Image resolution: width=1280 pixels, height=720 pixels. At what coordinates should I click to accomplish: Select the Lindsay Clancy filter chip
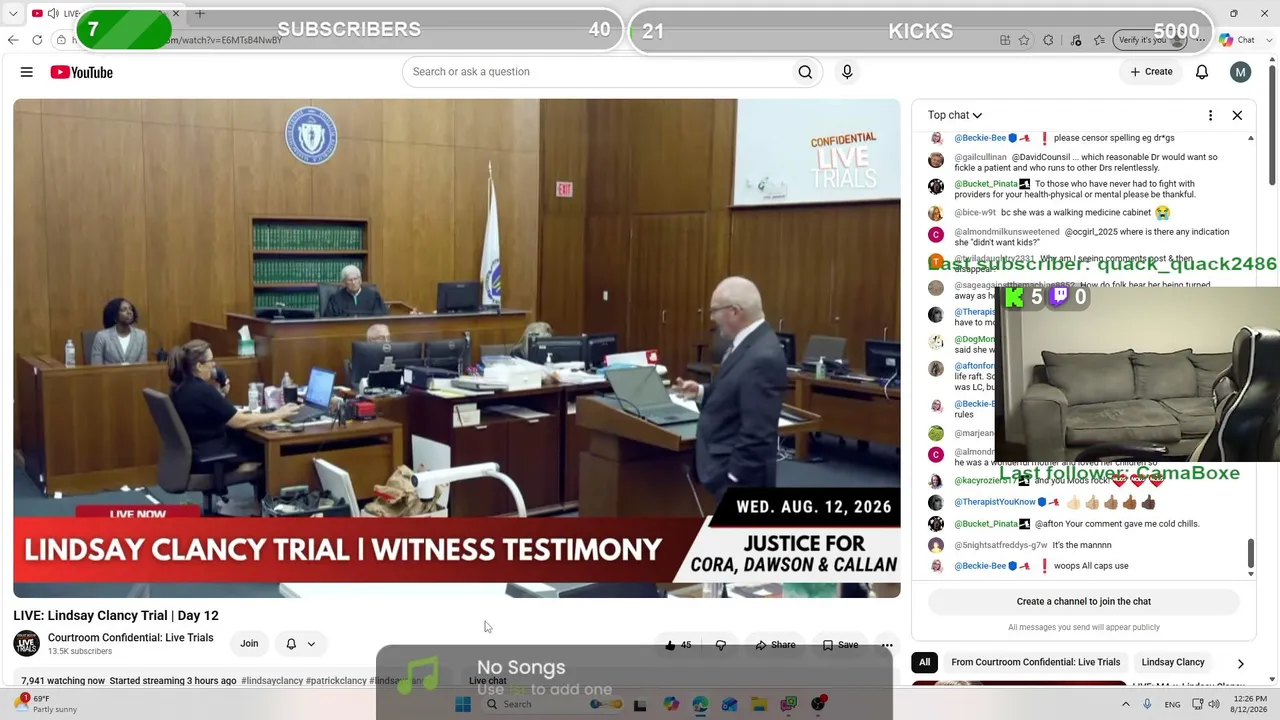tap(1173, 662)
